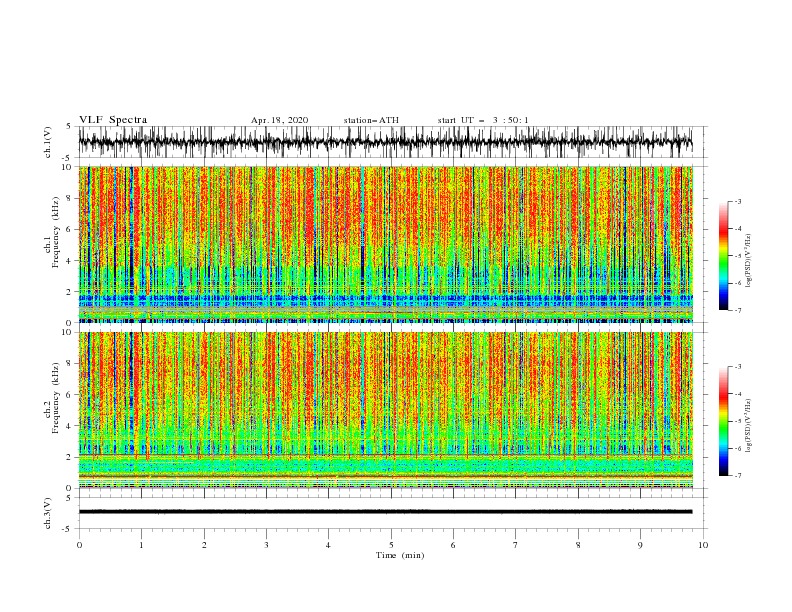Image resolution: width=792 pixels, height=612 pixels.
Task: Click the ch.2 "Frequency (kHz)" axis label
Action: click(x=56, y=397)
